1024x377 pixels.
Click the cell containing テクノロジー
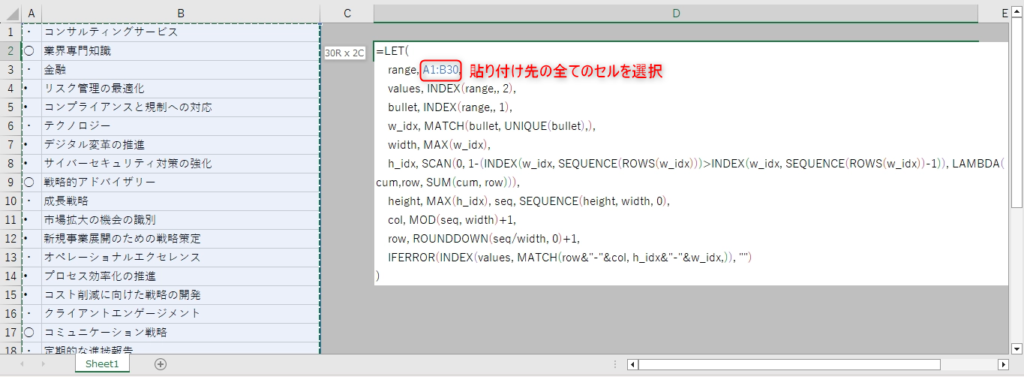click(x=181, y=125)
